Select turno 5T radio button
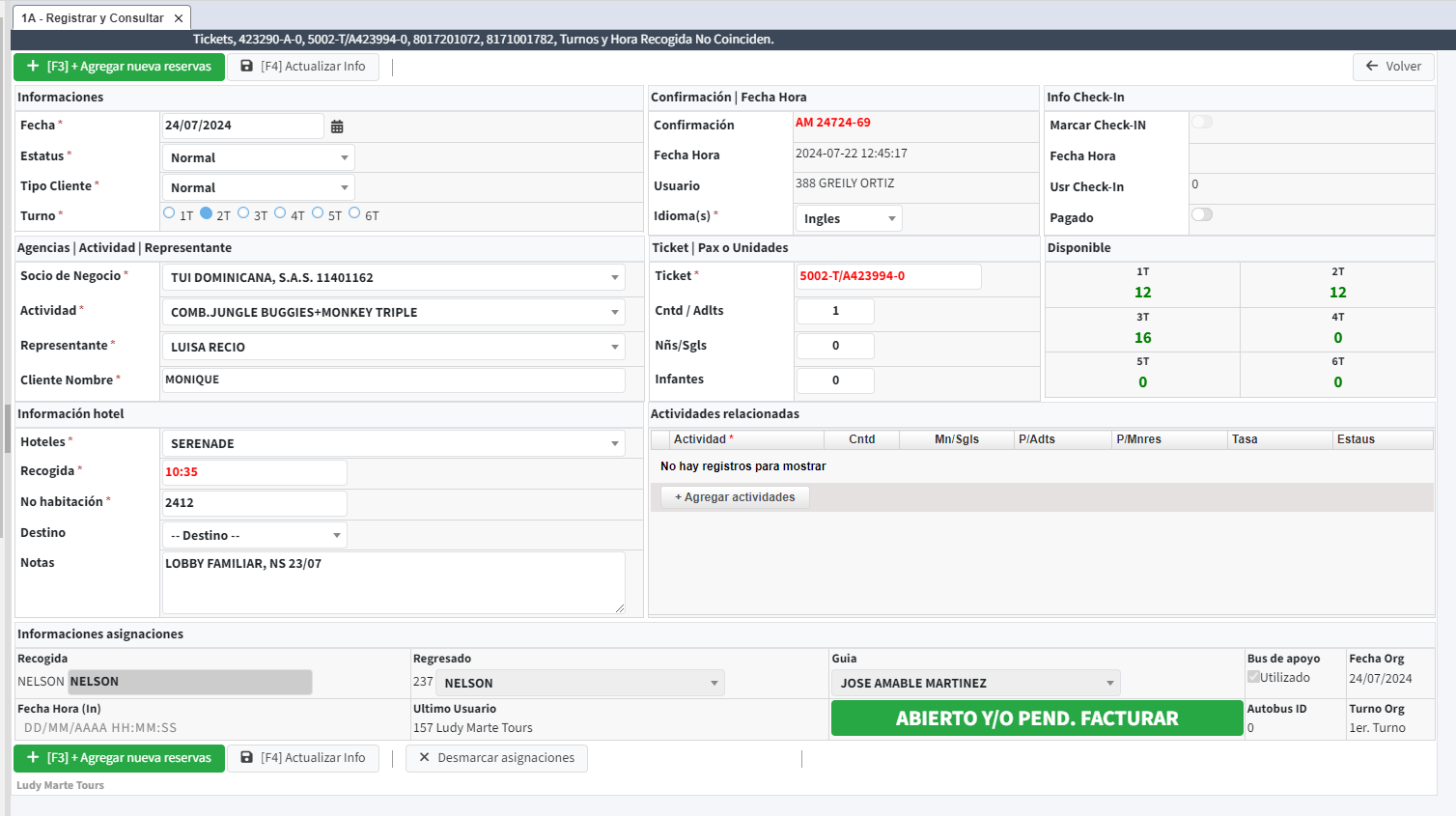Screen dimensions: 1456x816 318,213
